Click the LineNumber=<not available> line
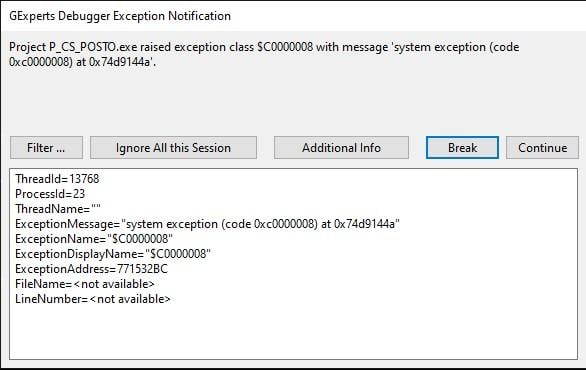 click(x=93, y=299)
